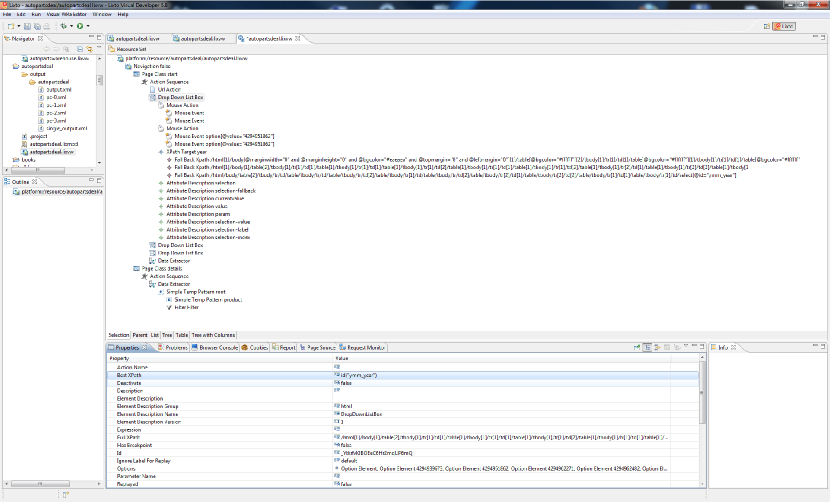830x502 pixels.
Task: Click the Data Extractor icon under Page Class start
Action: coord(152,260)
